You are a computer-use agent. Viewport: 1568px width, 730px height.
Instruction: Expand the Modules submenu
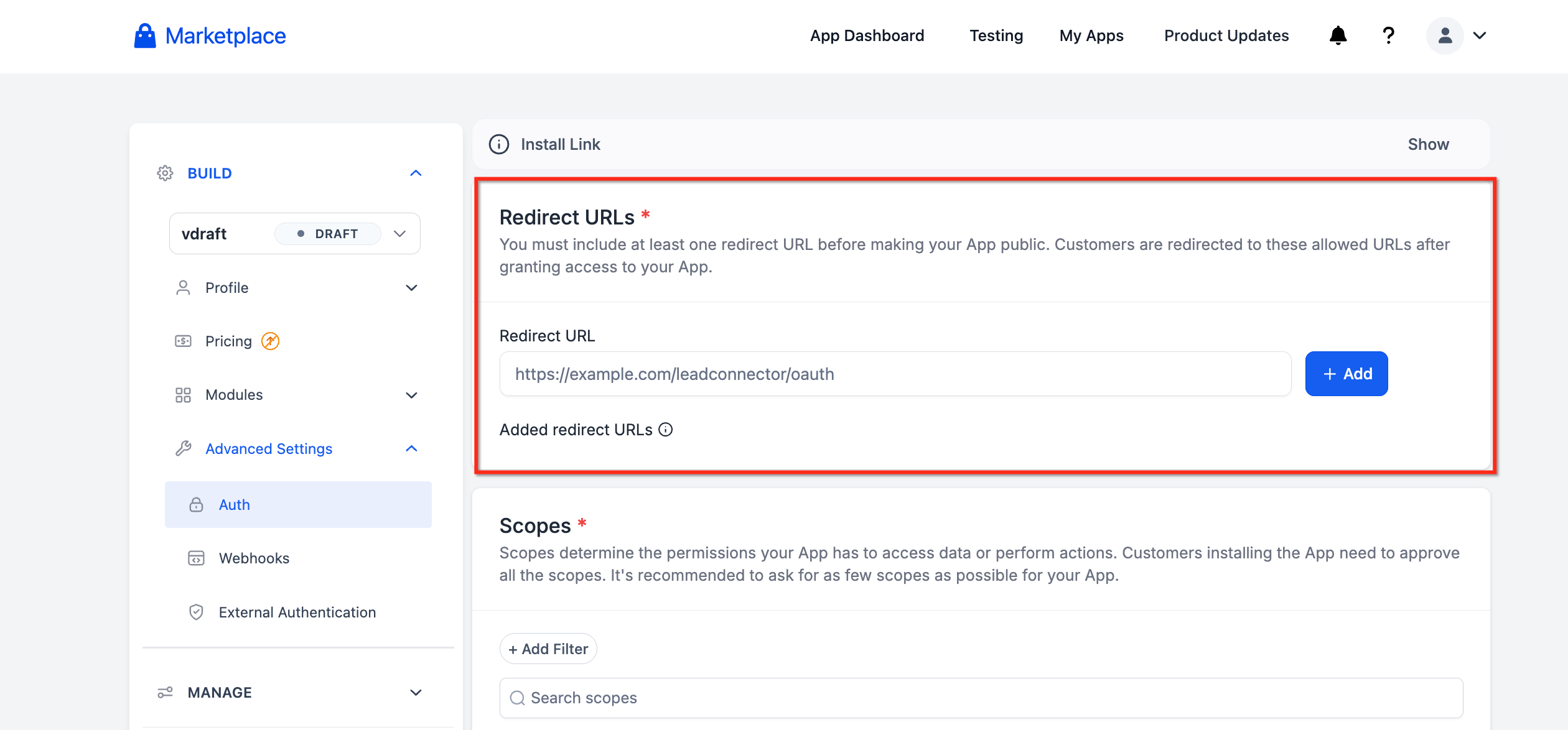pyautogui.click(x=411, y=395)
